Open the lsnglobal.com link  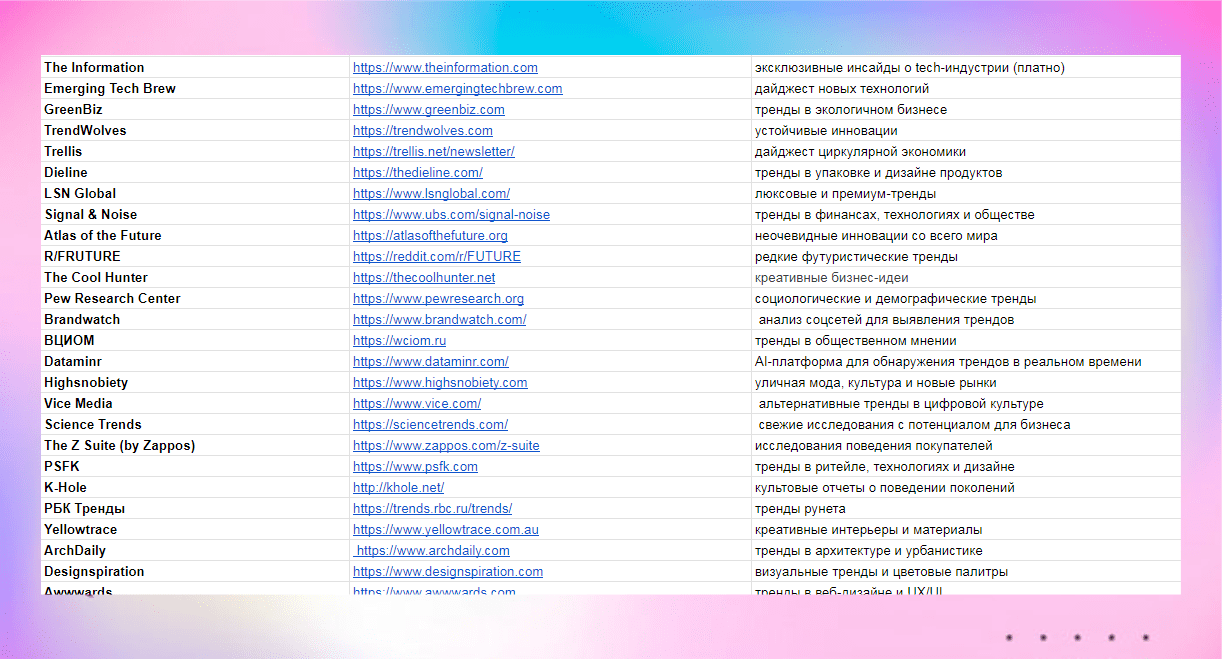click(x=431, y=194)
